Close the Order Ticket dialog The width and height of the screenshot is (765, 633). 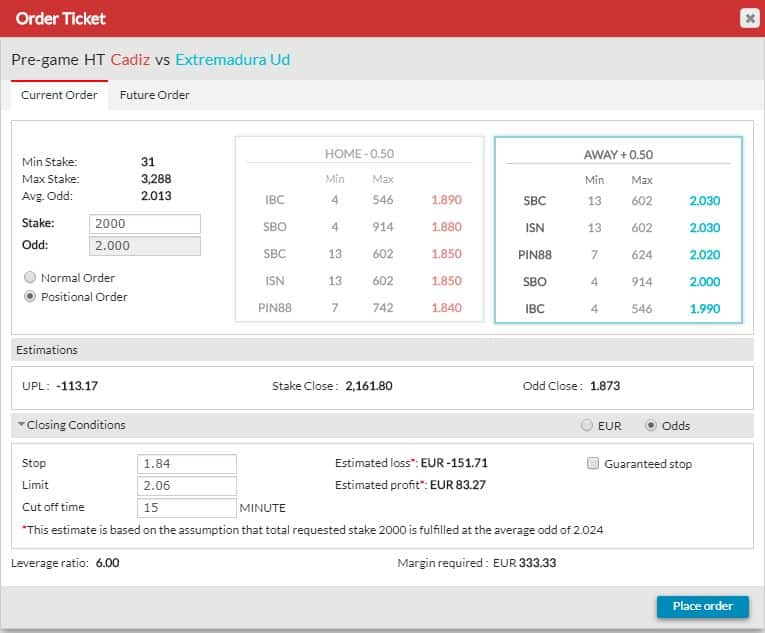coord(750,19)
